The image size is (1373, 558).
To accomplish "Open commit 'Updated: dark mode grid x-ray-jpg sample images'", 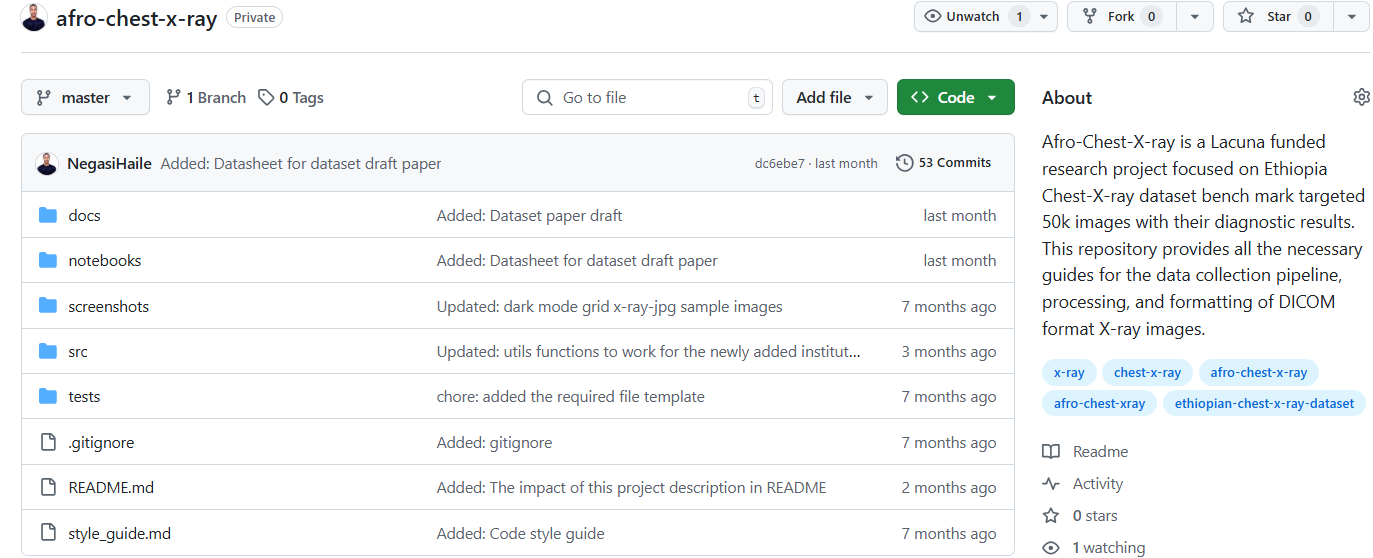I will click(x=609, y=306).
